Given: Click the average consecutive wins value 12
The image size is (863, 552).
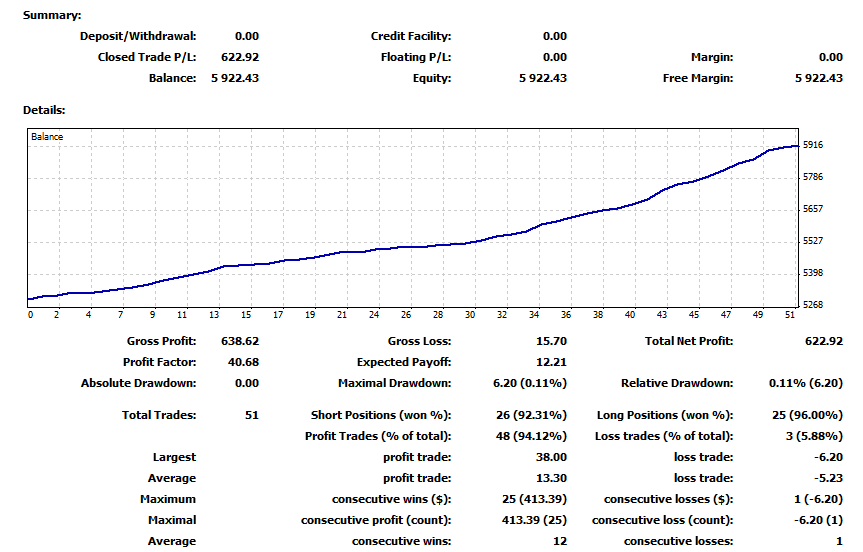Looking at the screenshot, I should pos(560,541).
